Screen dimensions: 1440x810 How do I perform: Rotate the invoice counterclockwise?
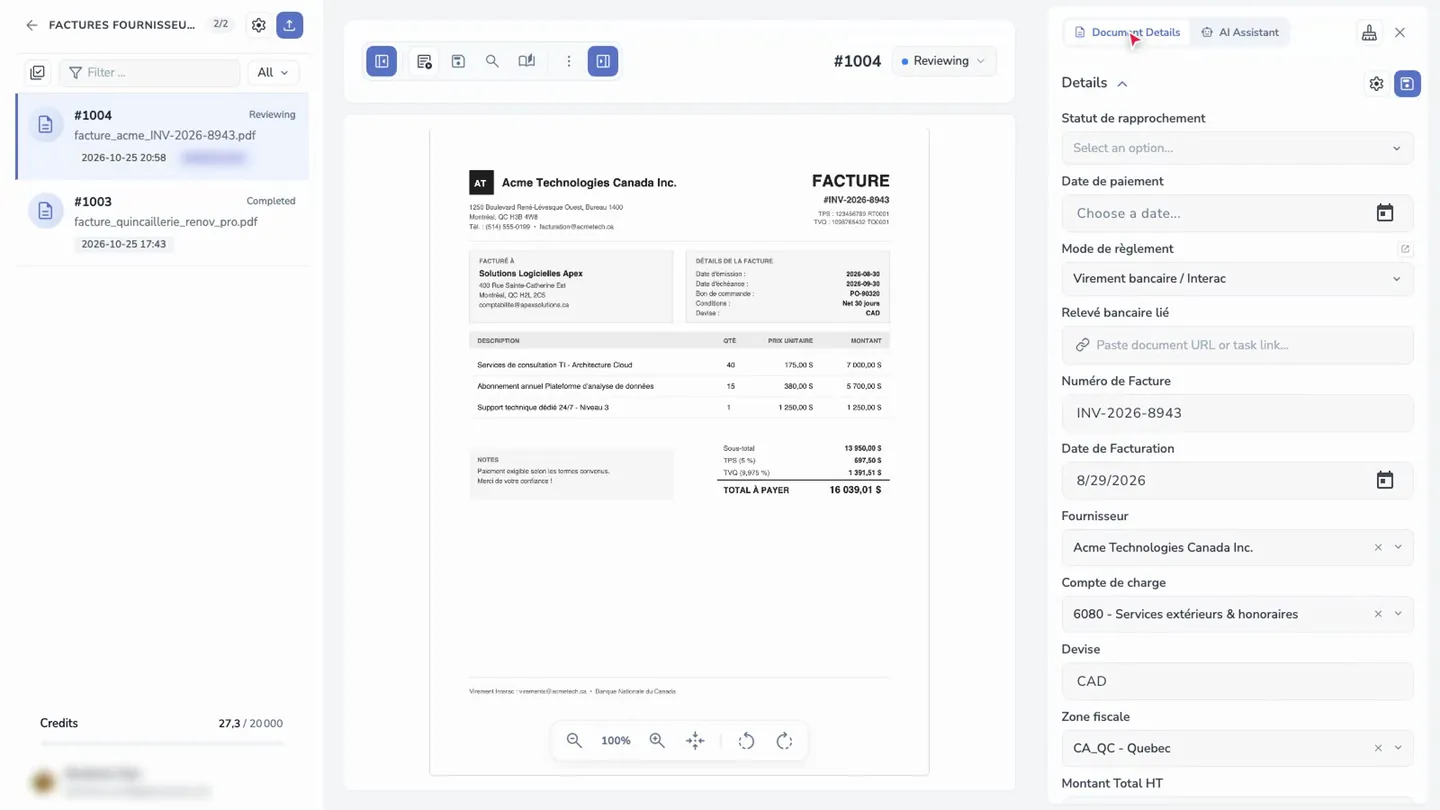(x=746, y=741)
